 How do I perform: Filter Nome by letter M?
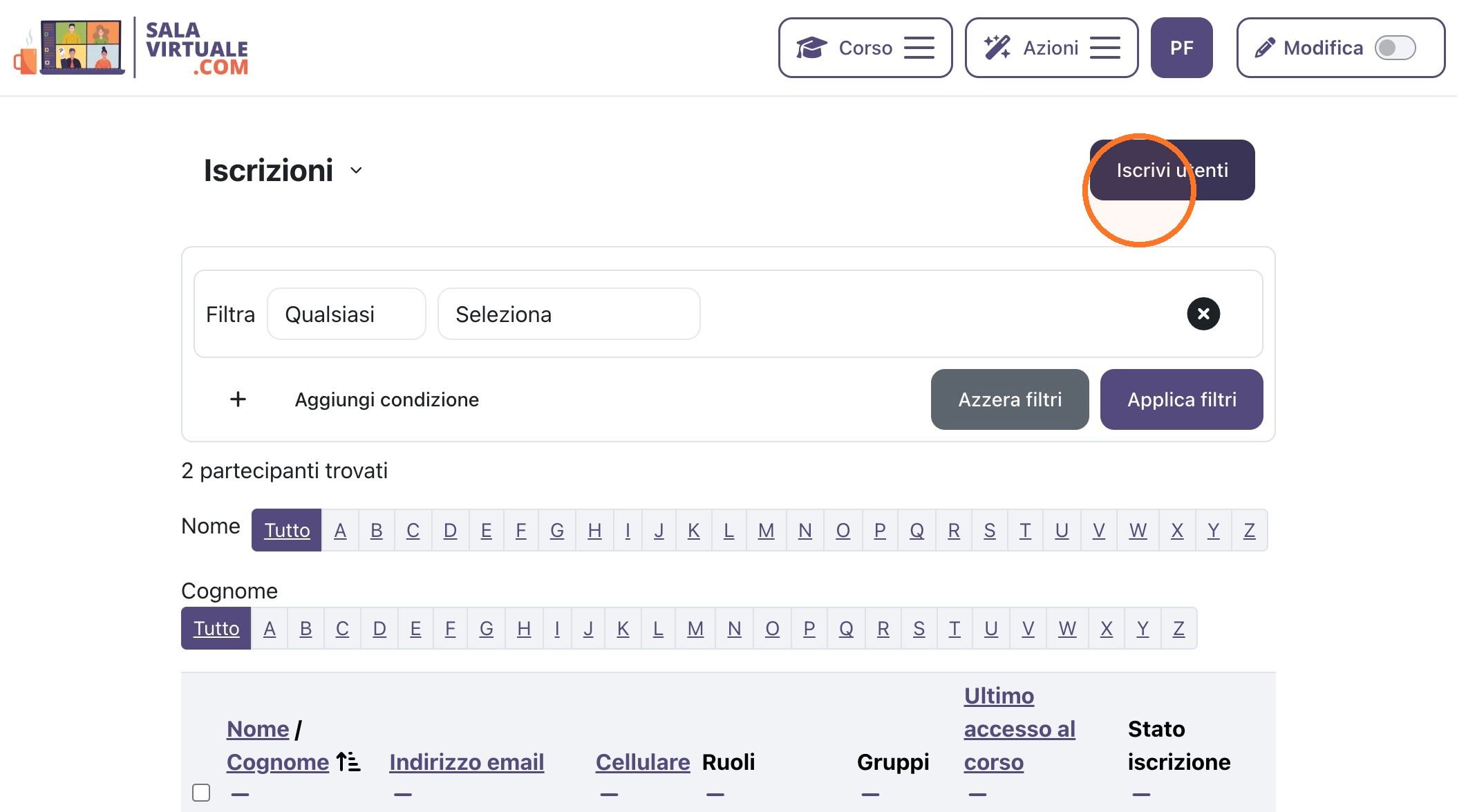(766, 530)
